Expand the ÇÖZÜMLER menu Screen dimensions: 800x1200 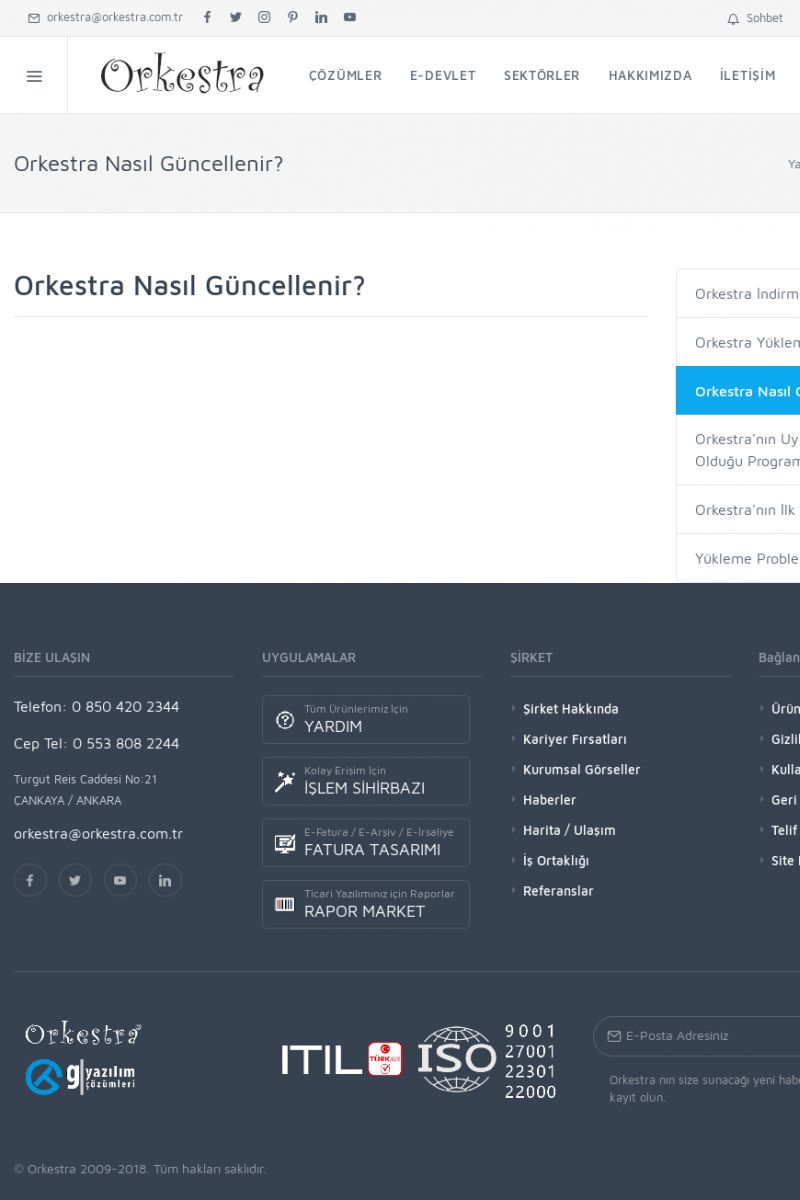(345, 76)
